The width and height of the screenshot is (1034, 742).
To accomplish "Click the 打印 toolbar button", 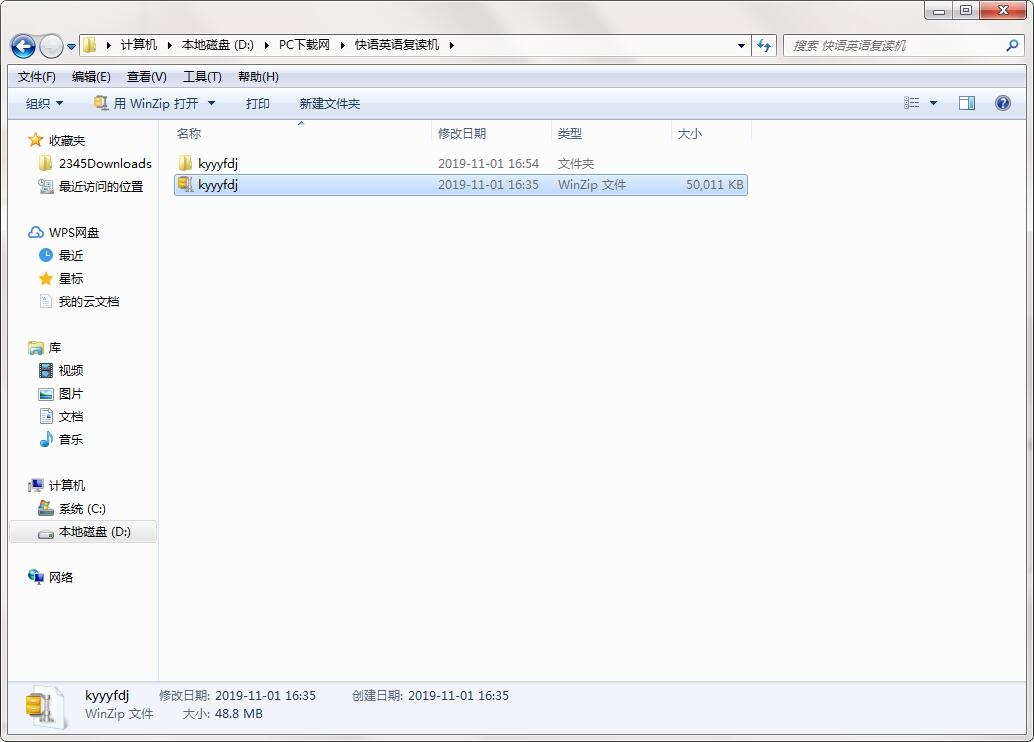I will [x=257, y=104].
